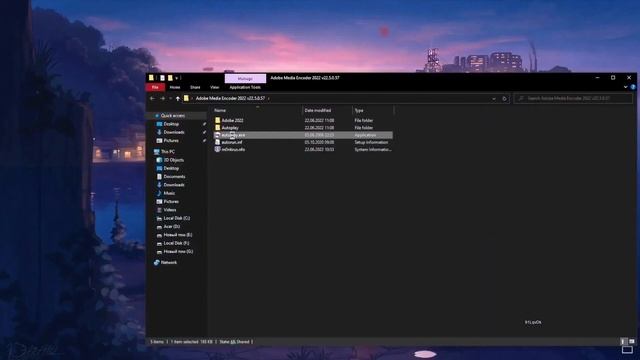
Task: Click the New folder icon in the title bar
Action: click(x=170, y=78)
